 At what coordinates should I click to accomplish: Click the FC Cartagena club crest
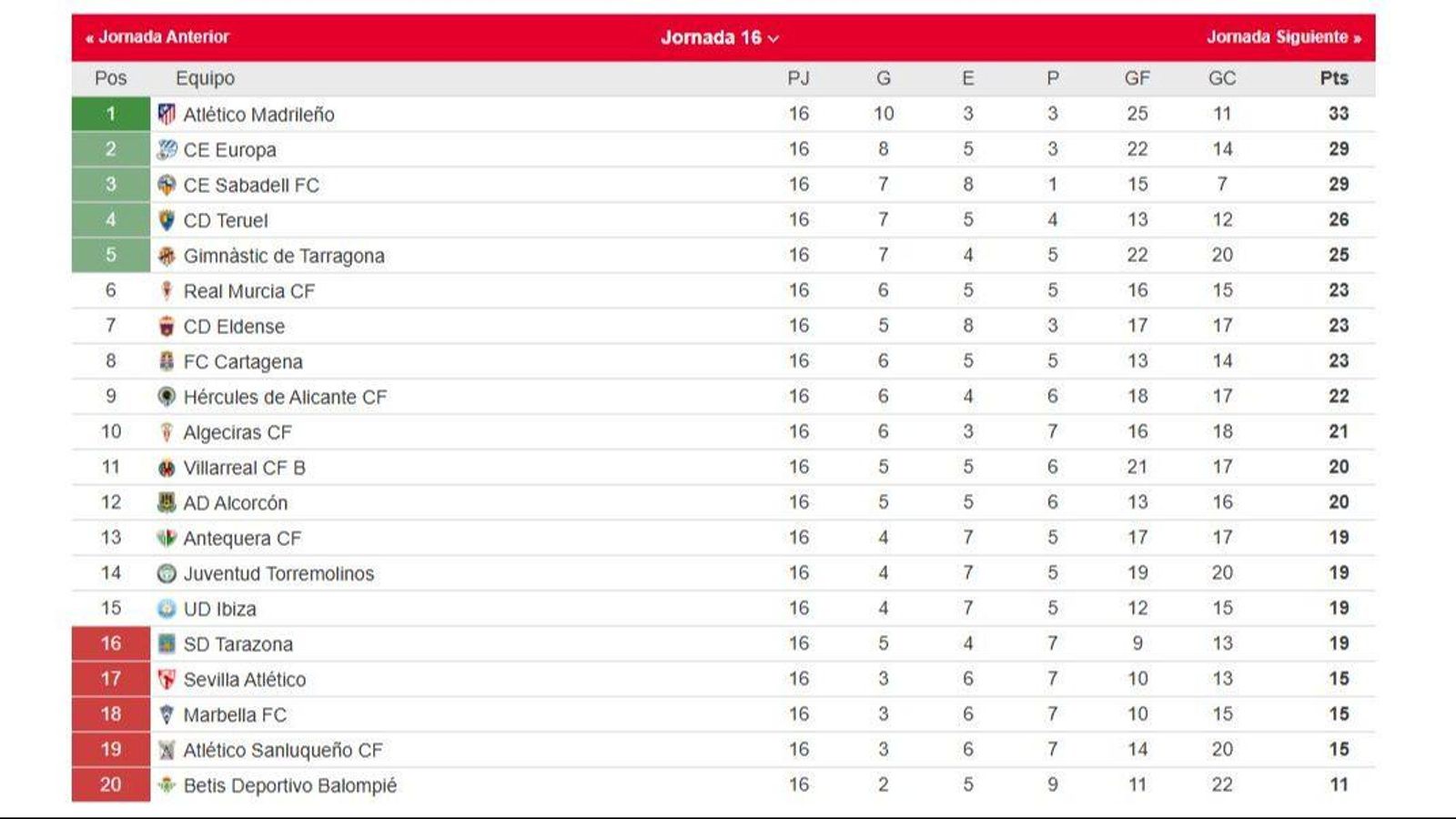click(168, 361)
